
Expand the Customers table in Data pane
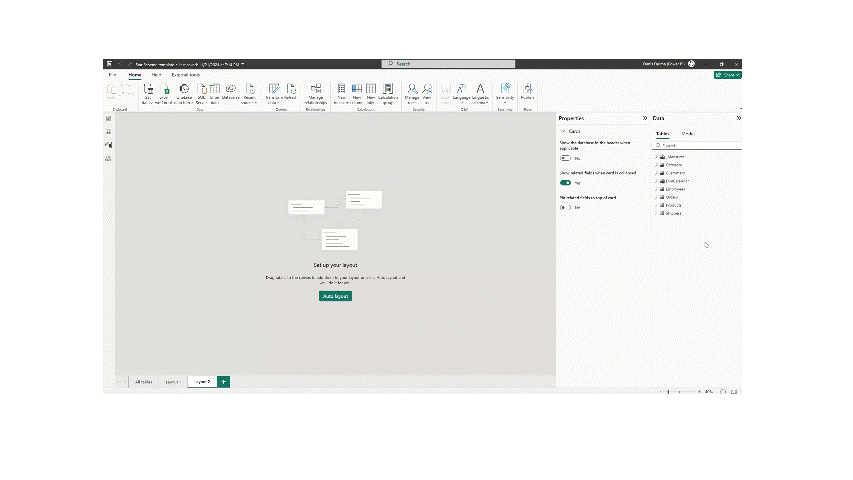pyautogui.click(x=656, y=172)
